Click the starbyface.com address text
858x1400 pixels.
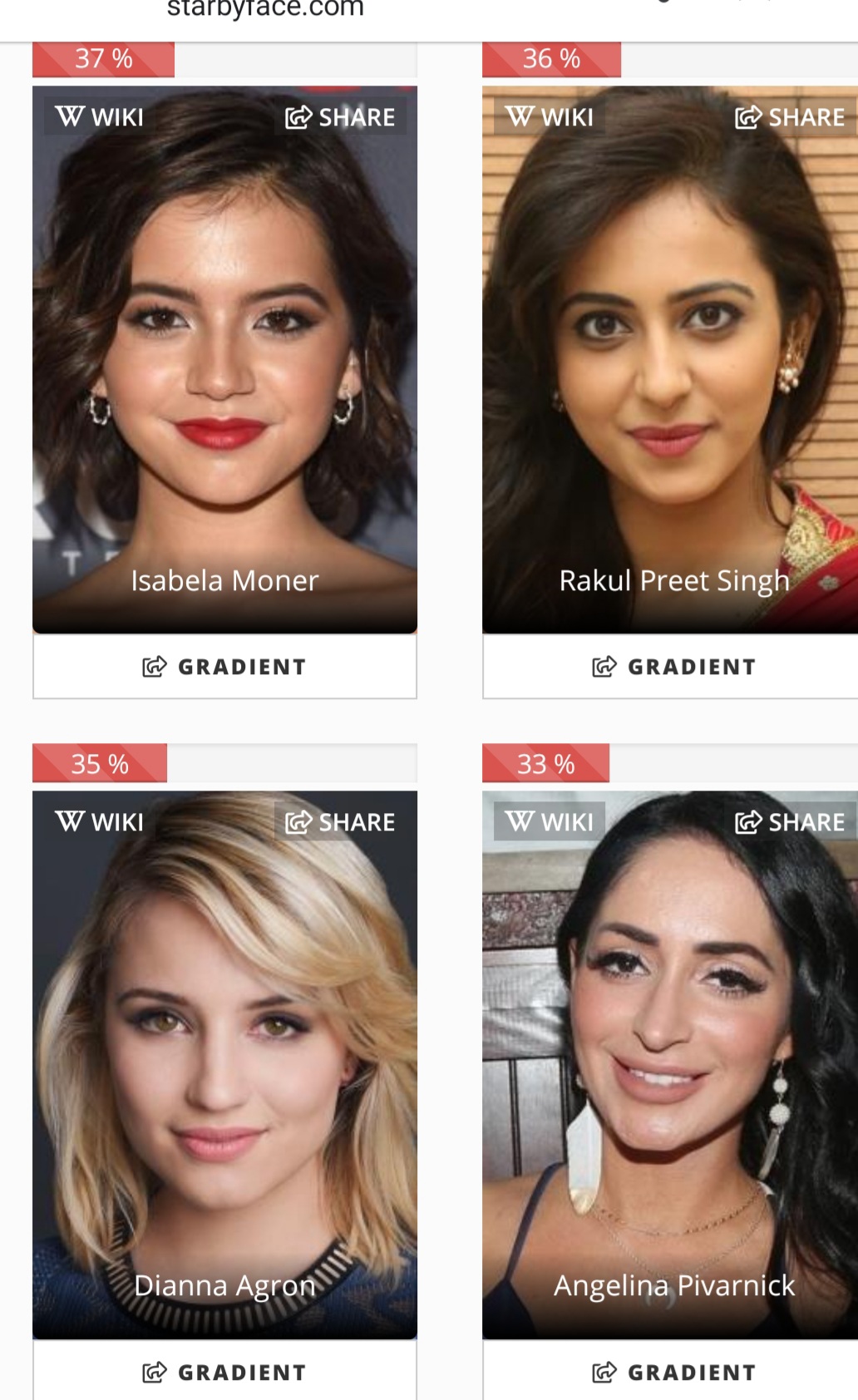click(265, 8)
